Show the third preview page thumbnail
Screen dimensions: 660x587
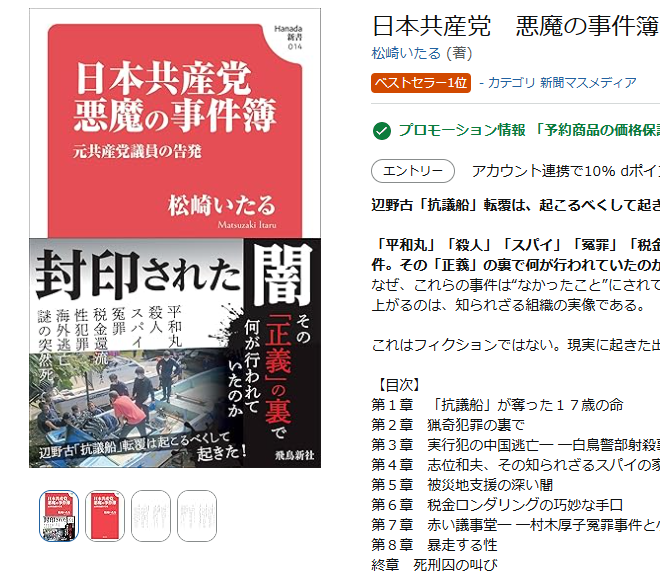tap(151, 516)
